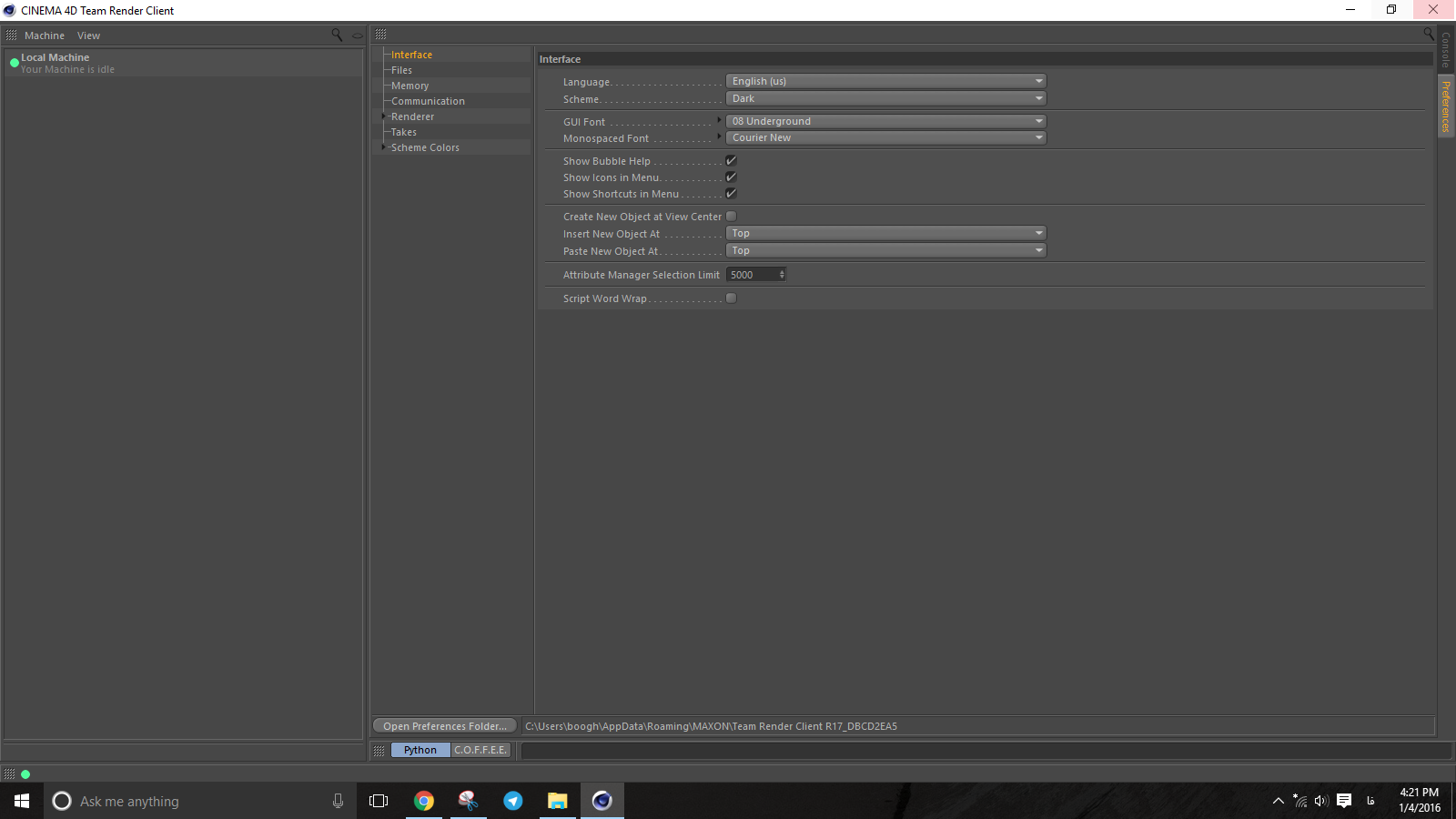Click the search magnifier in the Machine panel
The height and width of the screenshot is (819, 1456).
coord(337,35)
